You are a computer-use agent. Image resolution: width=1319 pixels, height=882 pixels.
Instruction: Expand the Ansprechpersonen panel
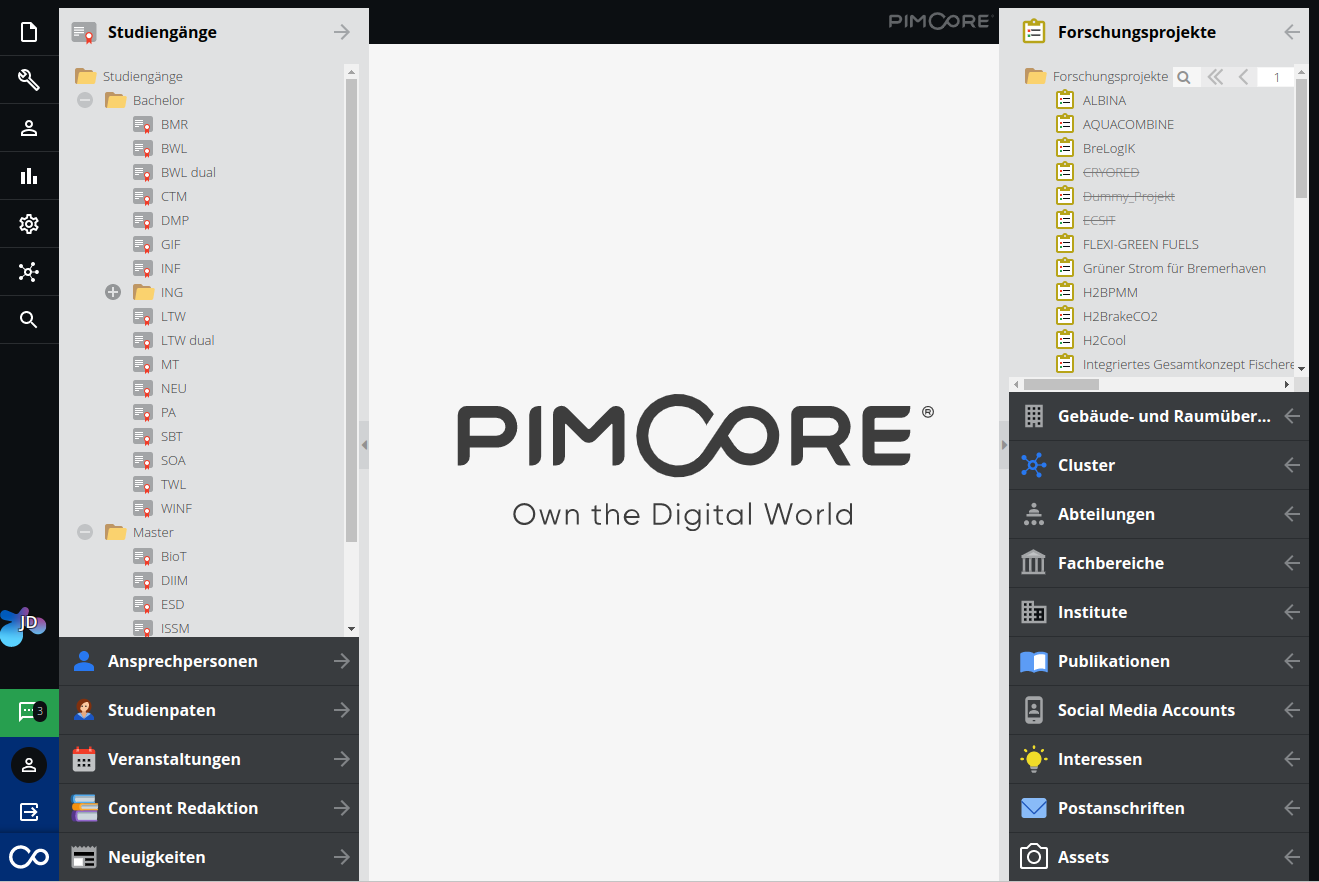tap(209, 661)
